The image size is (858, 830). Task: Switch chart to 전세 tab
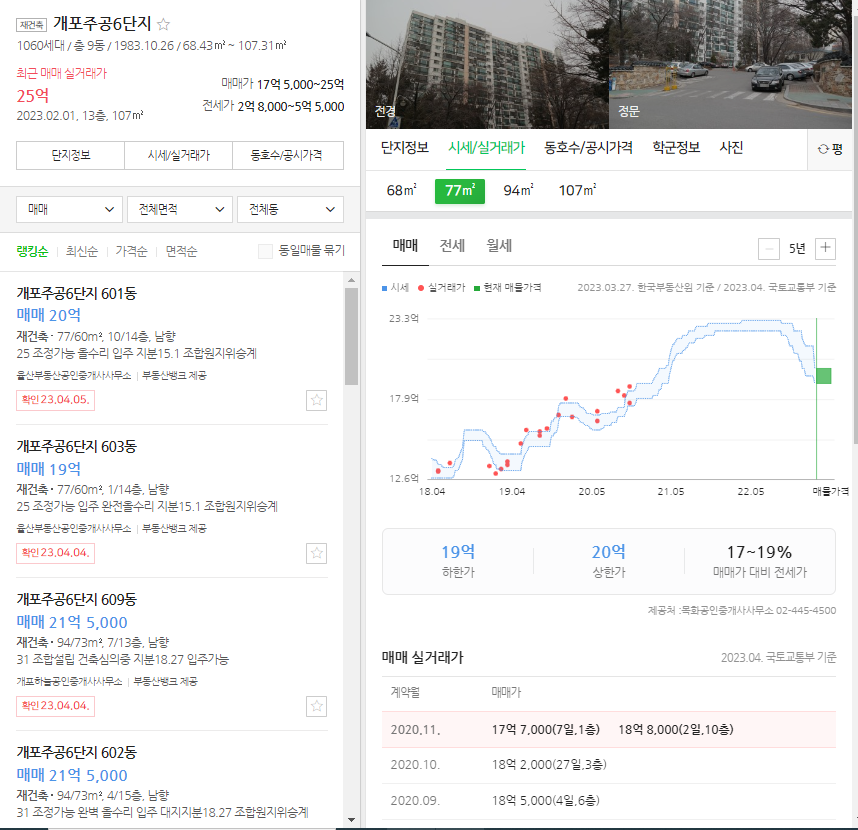[452, 246]
